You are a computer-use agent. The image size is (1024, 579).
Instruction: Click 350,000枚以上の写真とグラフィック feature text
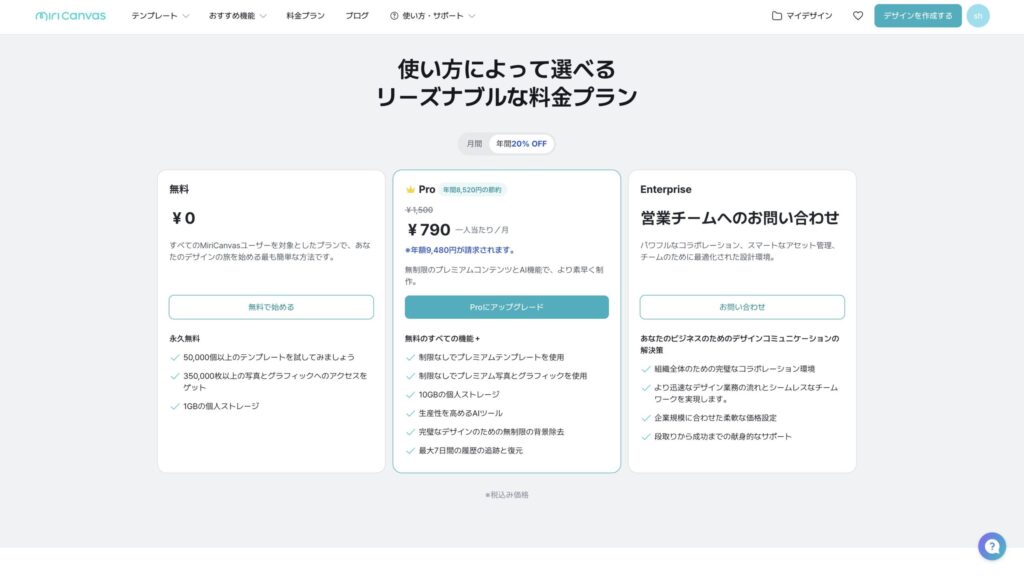[x=275, y=381]
